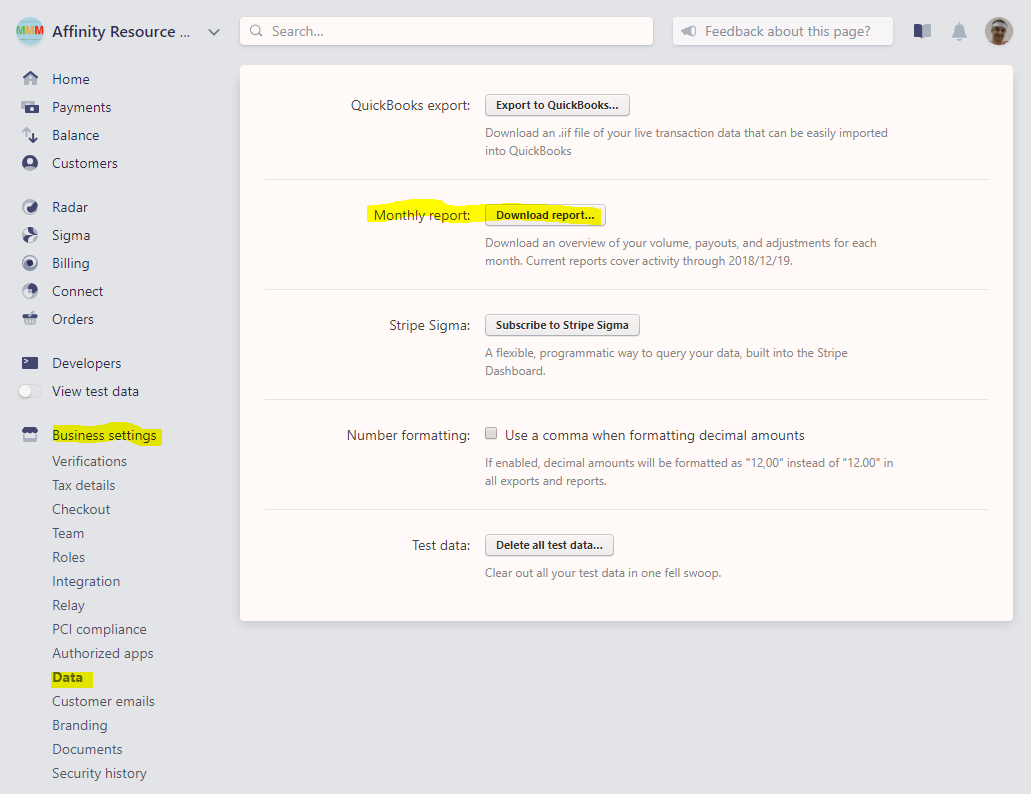Open Customer emails link
Image resolution: width=1031 pixels, height=794 pixels.
103,701
